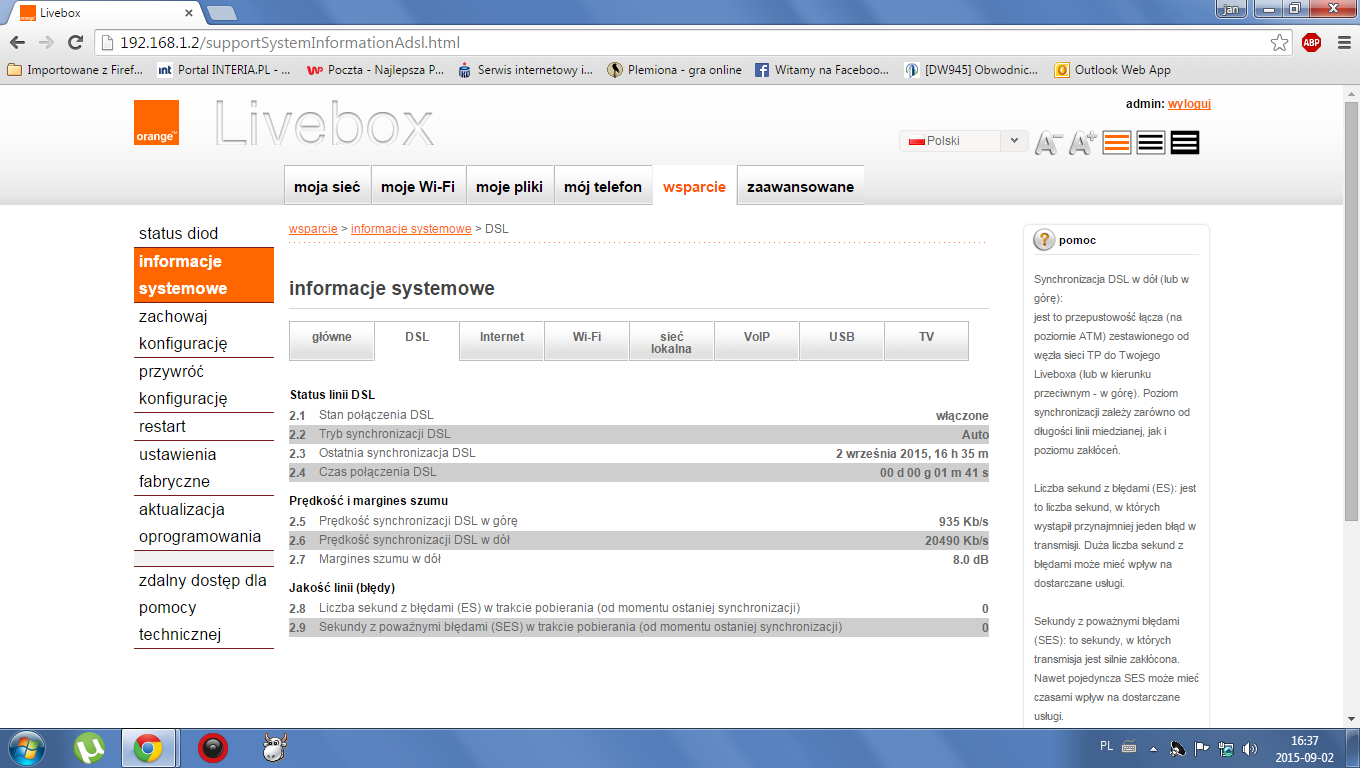This screenshot has width=1360, height=768.
Task: Open the zaawansowane menu tab
Action: [800, 187]
